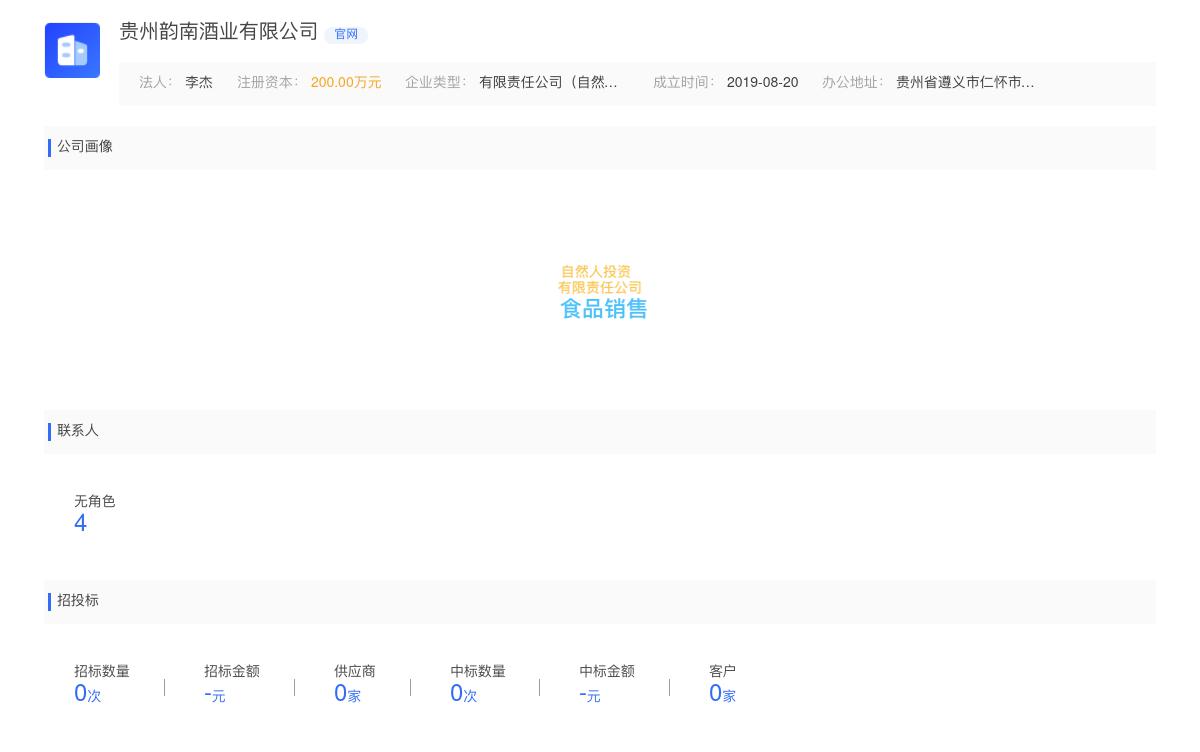
Task: Click the 企业类型: field label
Action: [436, 83]
